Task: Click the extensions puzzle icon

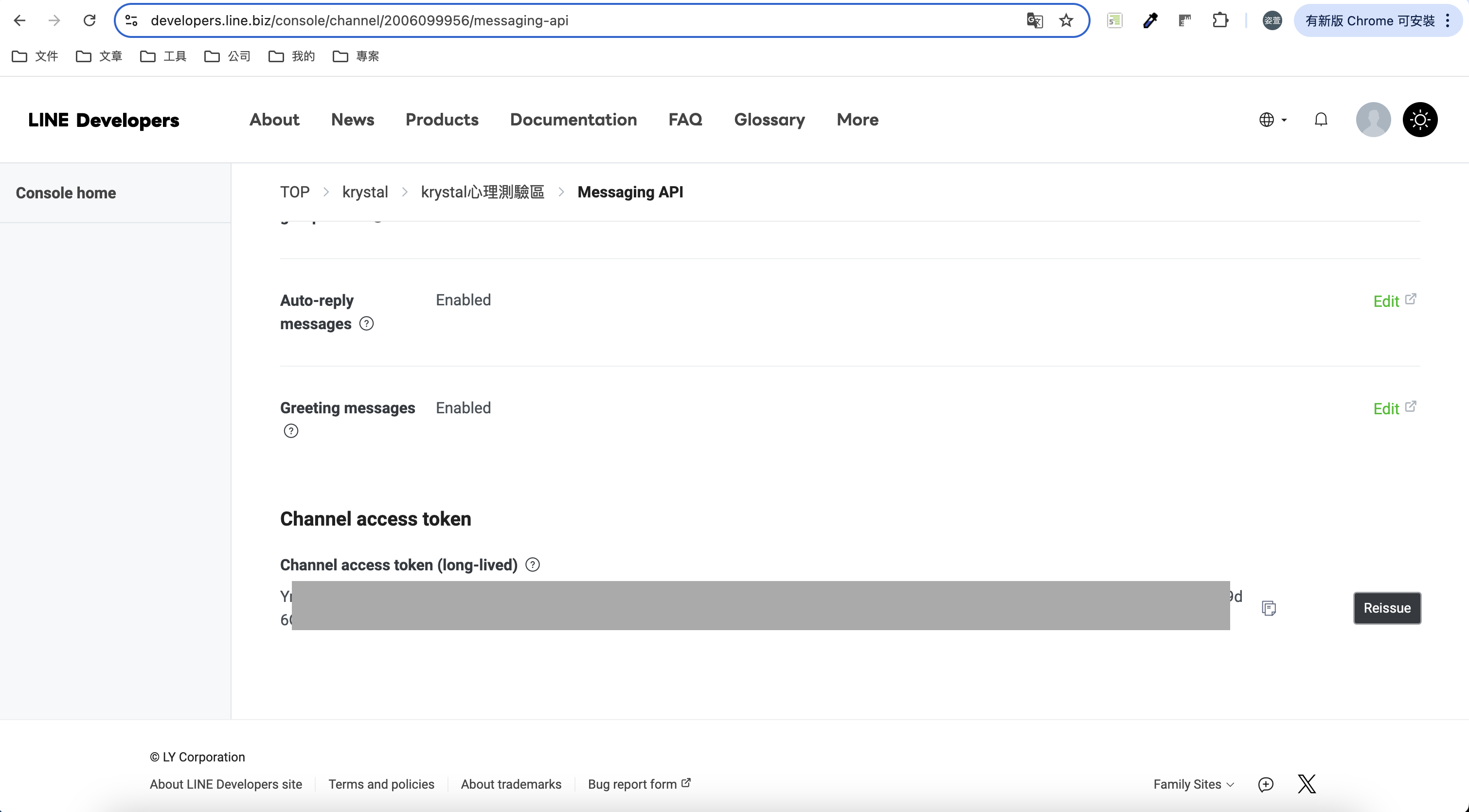Action: click(x=1221, y=20)
